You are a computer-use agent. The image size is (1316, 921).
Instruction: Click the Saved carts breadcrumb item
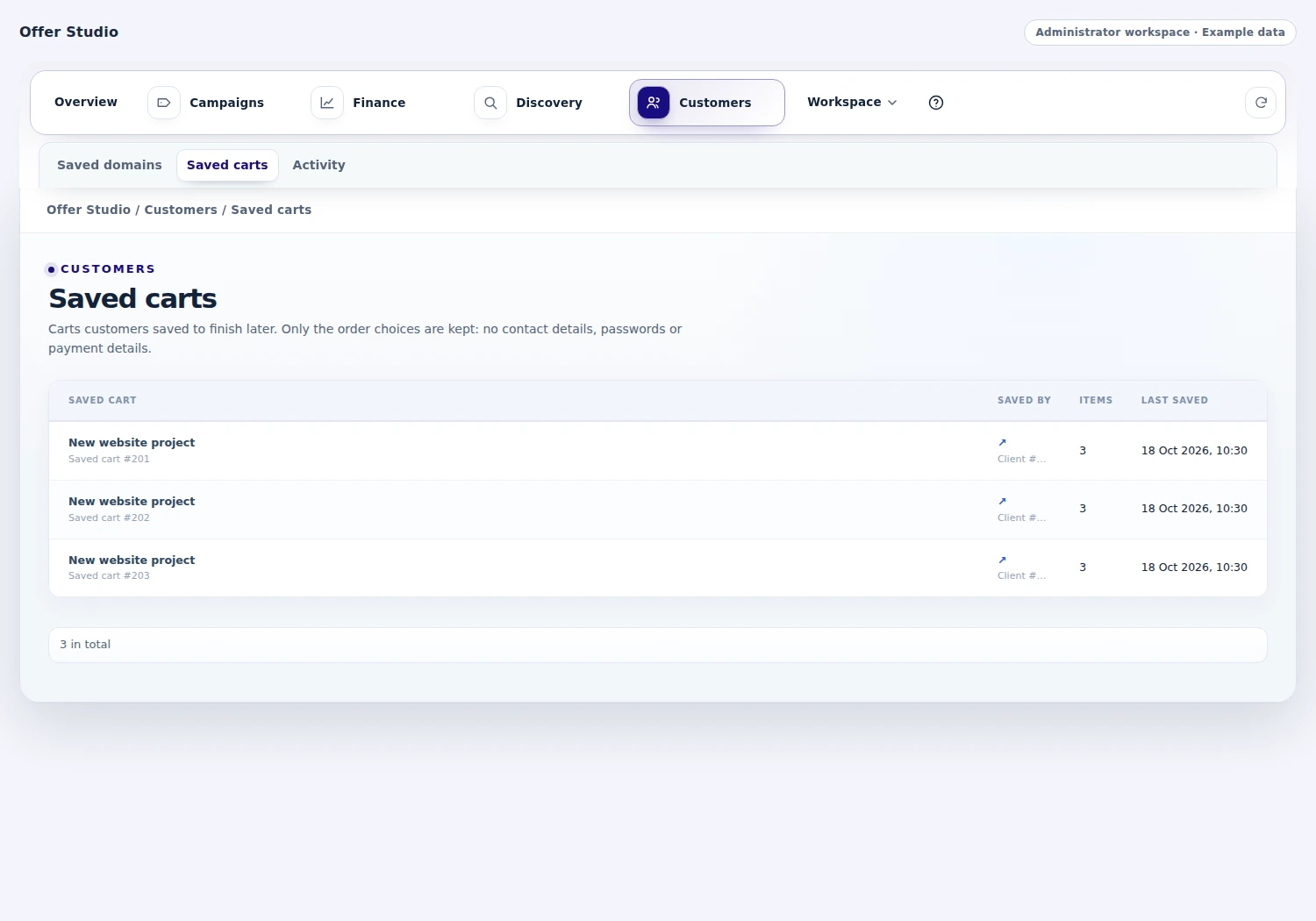click(x=271, y=210)
